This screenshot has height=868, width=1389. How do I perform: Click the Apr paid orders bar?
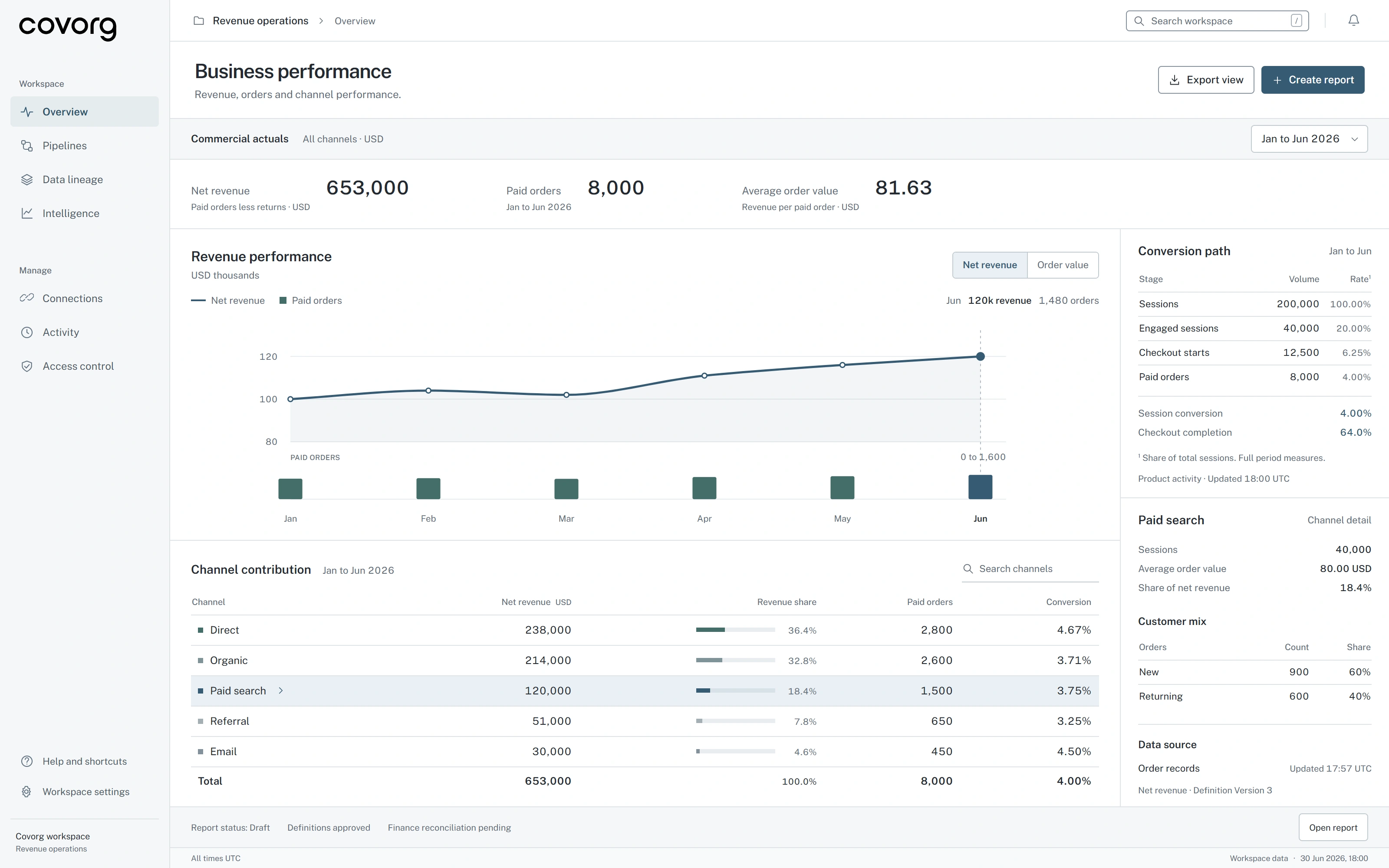pyautogui.click(x=704, y=488)
